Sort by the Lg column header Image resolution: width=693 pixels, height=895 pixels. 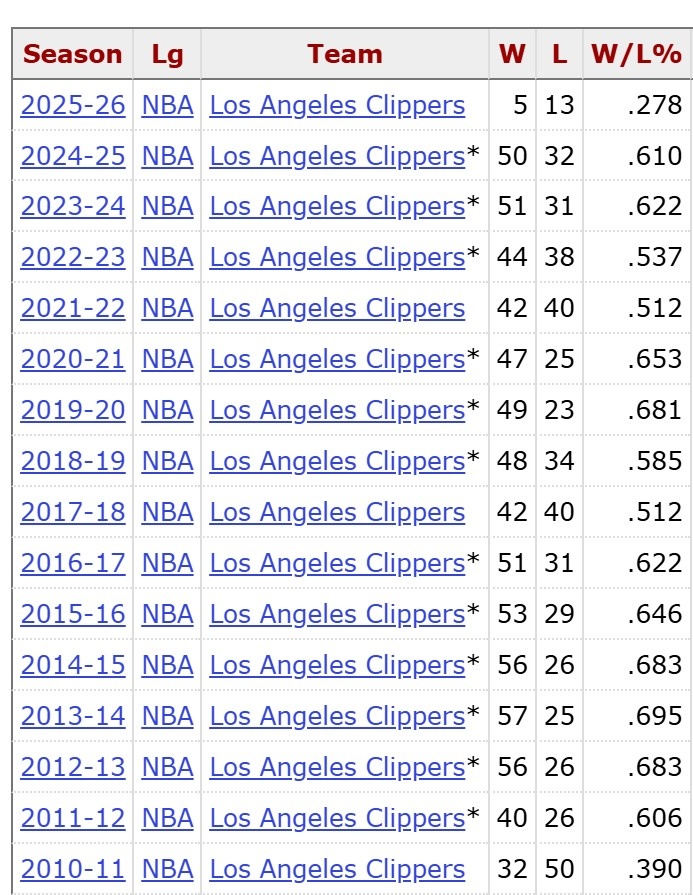[167, 54]
